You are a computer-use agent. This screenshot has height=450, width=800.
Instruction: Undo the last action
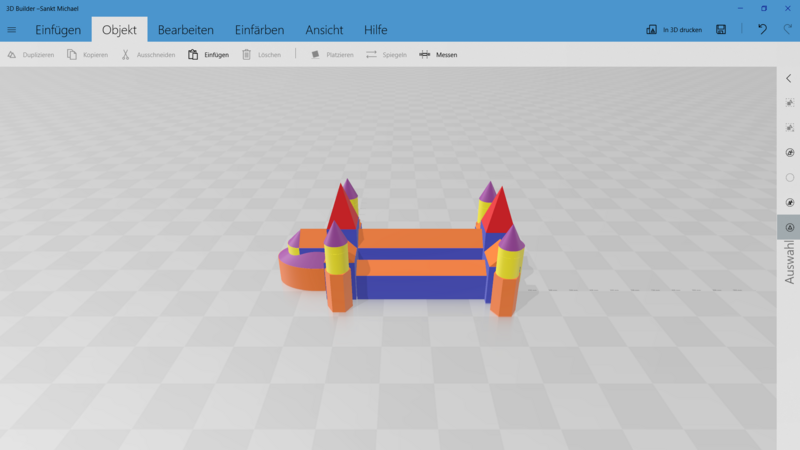tap(762, 30)
